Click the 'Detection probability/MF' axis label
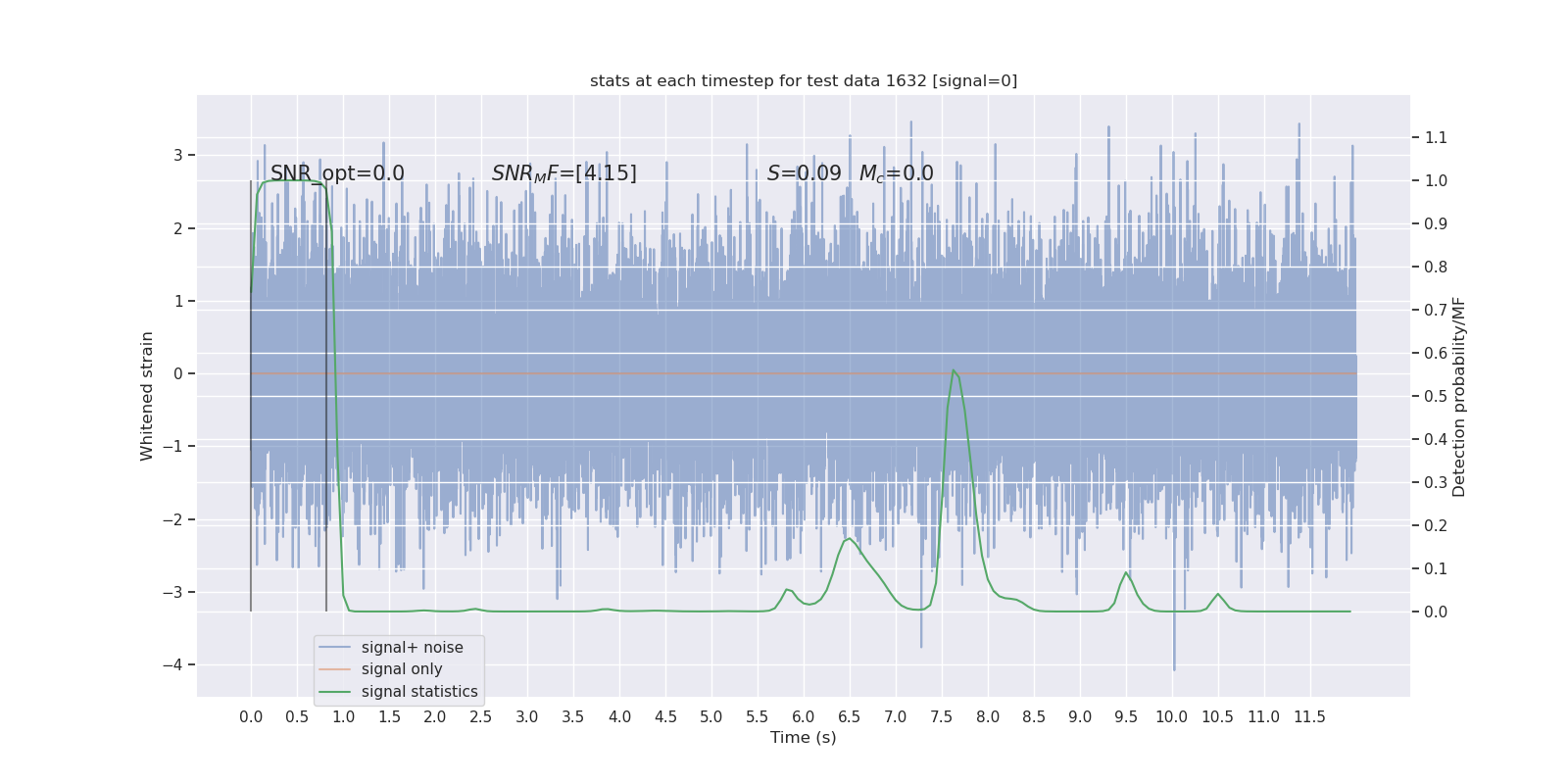 [1459, 397]
